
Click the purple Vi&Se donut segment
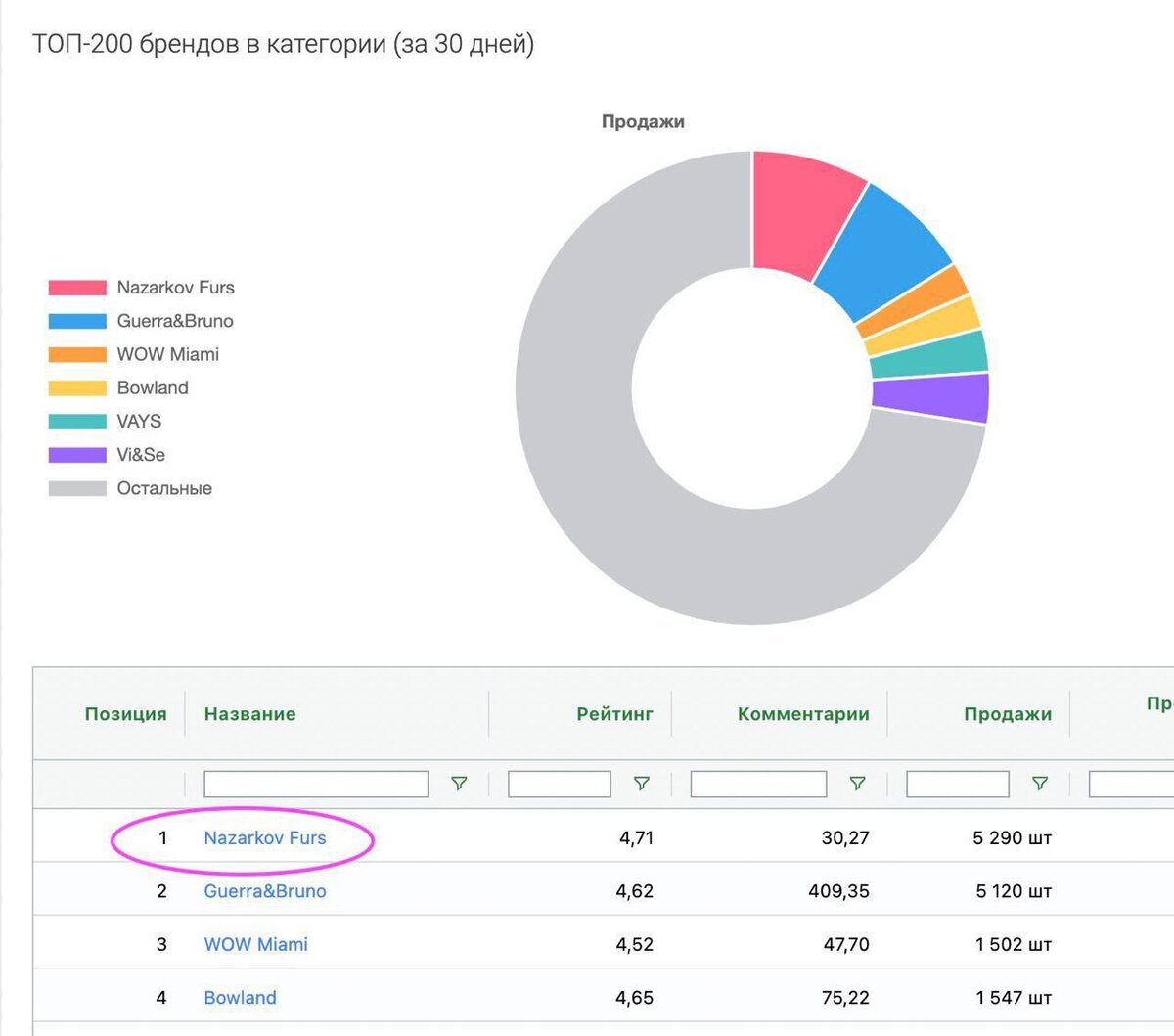tap(931, 398)
